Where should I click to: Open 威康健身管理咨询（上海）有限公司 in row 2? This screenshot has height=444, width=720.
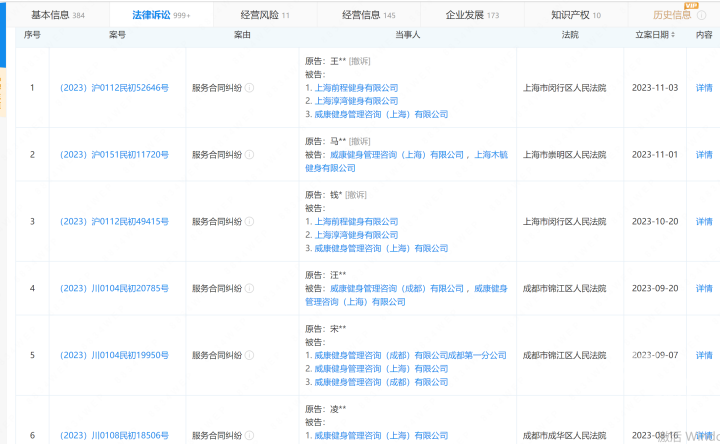[x=397, y=155]
